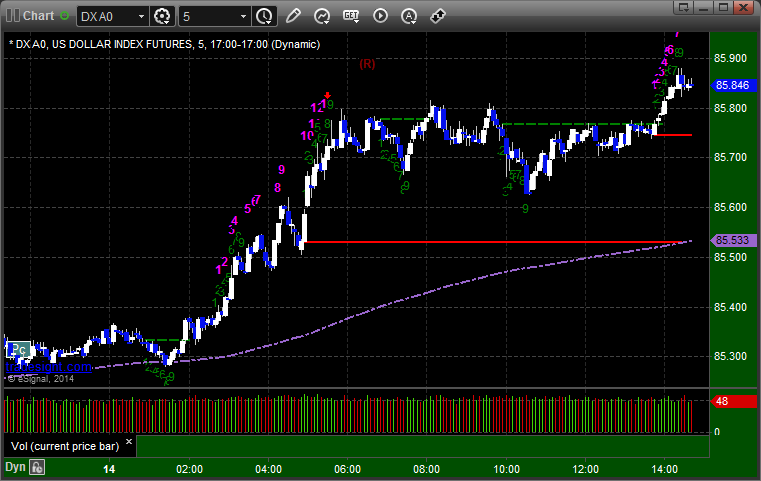Open the time template clock menu
761x481 pixels.
point(264,17)
